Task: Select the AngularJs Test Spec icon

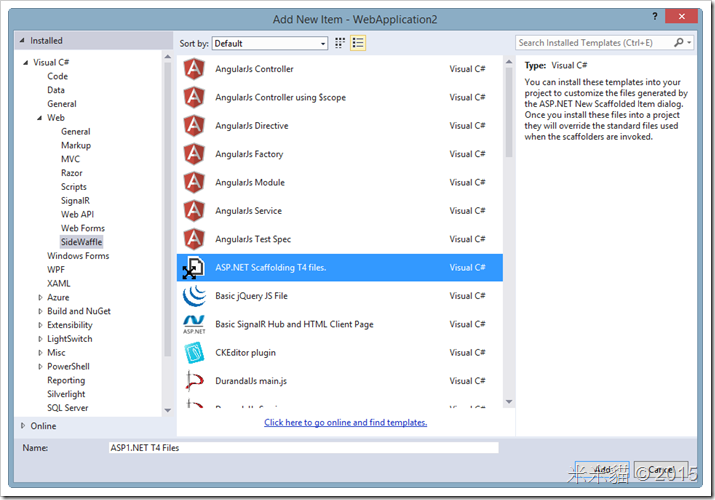Action: (194, 239)
